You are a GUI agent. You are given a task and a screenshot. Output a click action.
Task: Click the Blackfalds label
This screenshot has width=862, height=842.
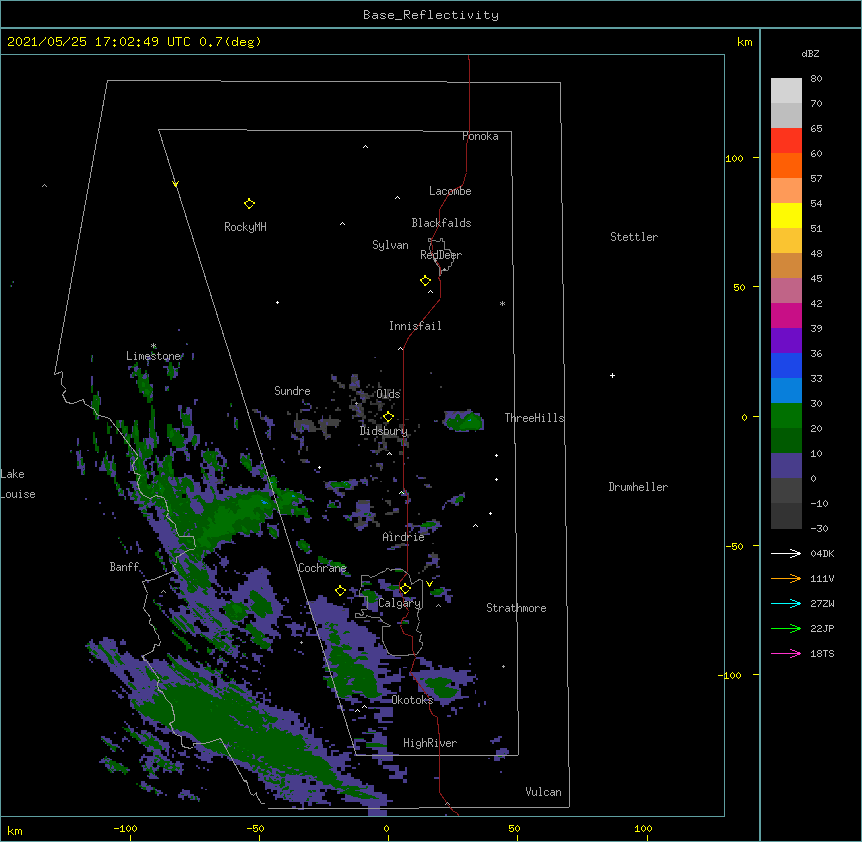(x=441, y=223)
